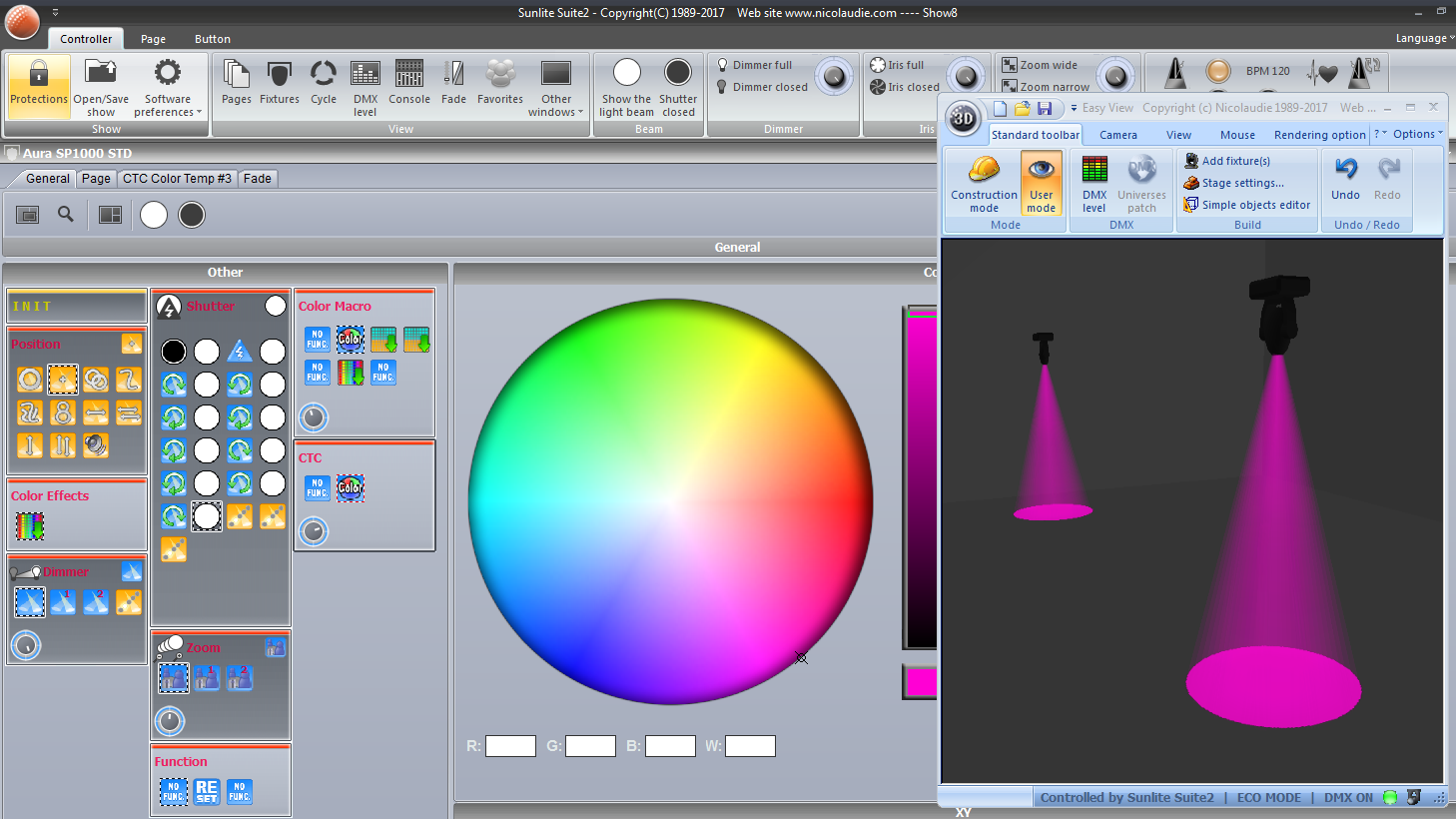Click the metronome icon left of BPM
The width and height of the screenshot is (1456, 819).
pos(1176,72)
